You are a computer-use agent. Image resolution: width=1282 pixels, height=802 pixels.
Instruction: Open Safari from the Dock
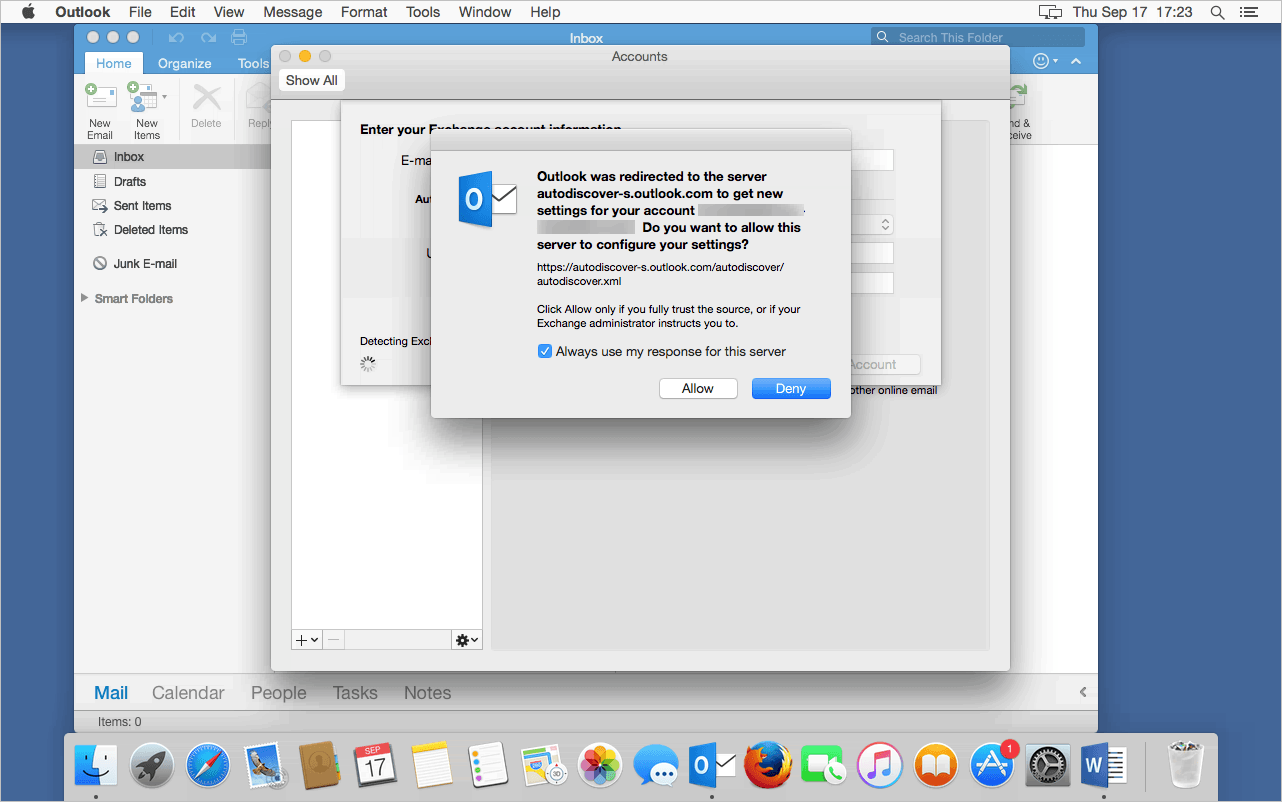pyautogui.click(x=208, y=766)
